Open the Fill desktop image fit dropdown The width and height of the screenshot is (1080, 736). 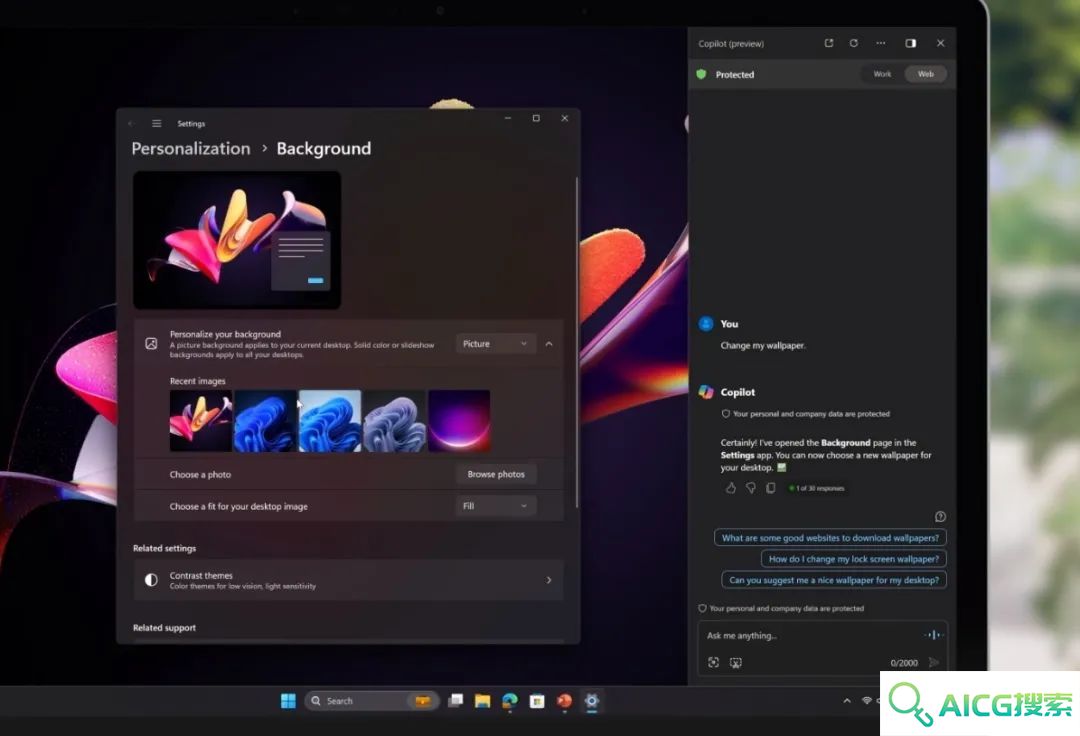pyautogui.click(x=496, y=506)
